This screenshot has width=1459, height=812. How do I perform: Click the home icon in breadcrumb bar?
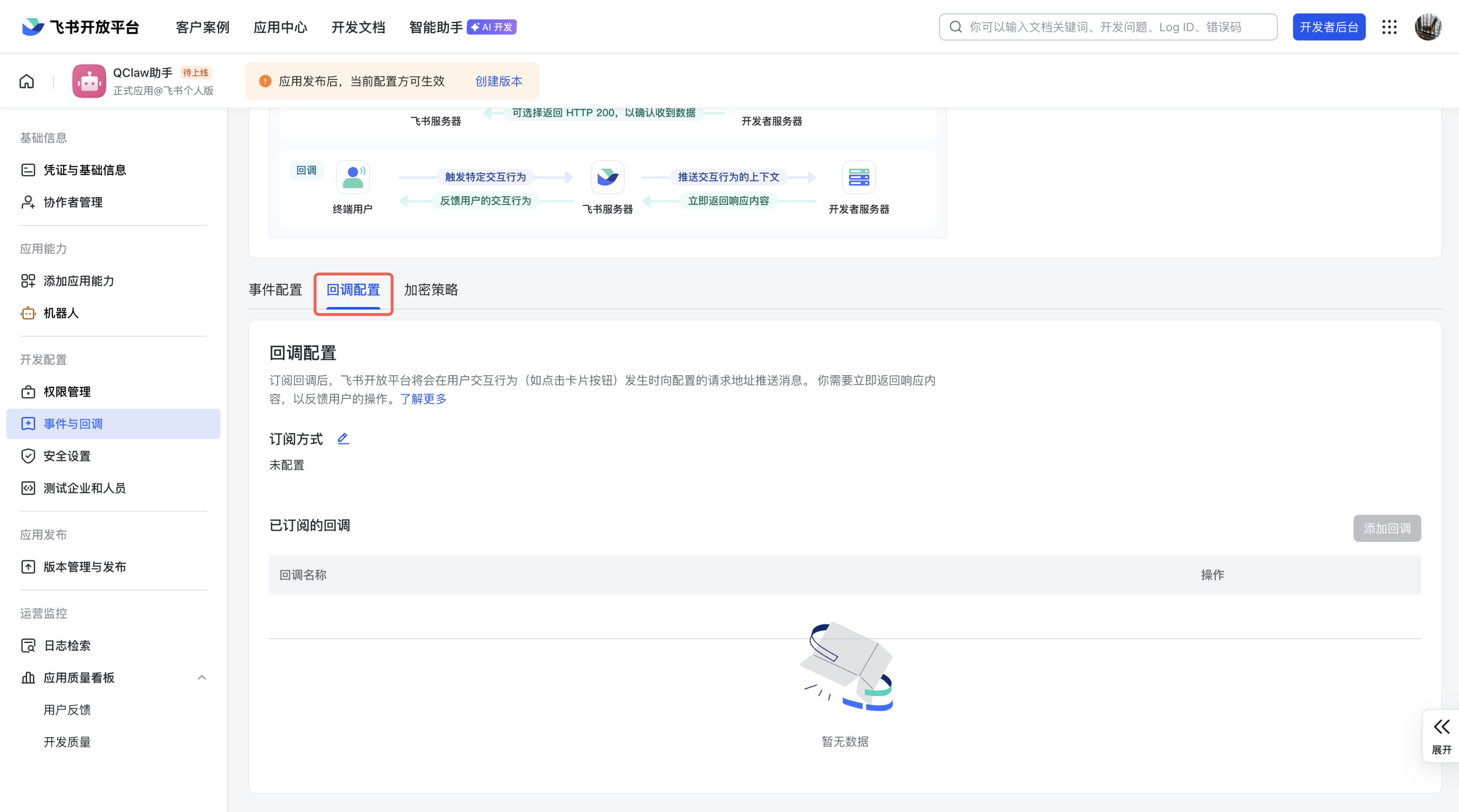(x=27, y=81)
